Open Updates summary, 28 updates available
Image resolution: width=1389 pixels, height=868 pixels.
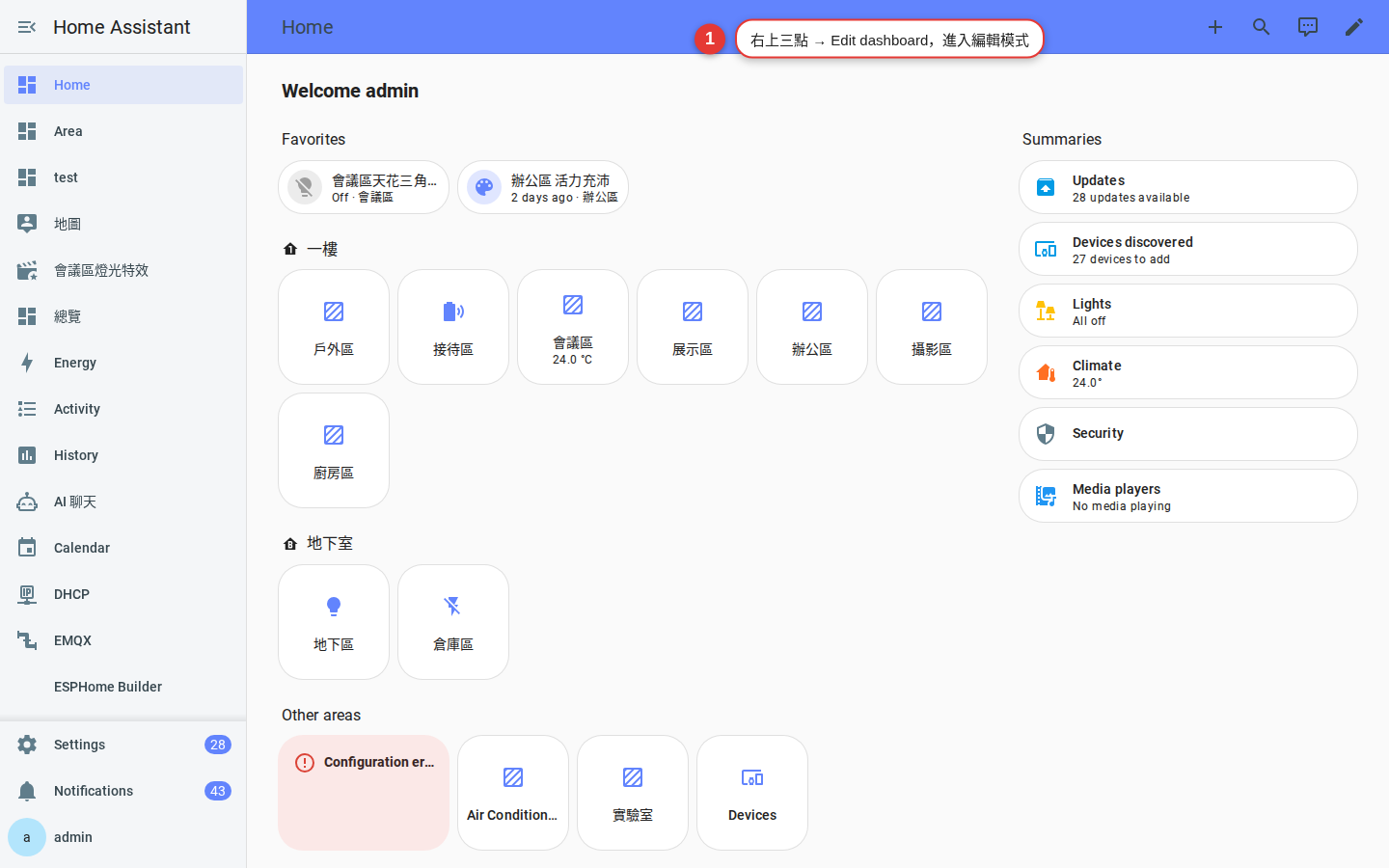coord(1188,187)
